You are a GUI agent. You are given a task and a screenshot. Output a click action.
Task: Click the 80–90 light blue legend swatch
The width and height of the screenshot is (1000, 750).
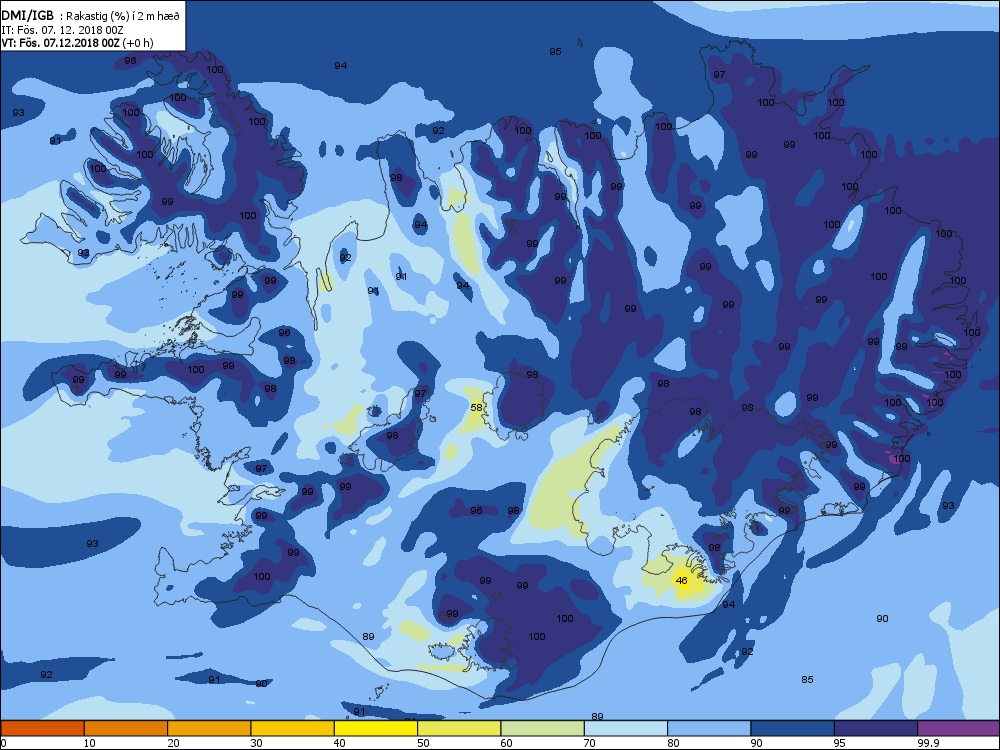point(709,728)
